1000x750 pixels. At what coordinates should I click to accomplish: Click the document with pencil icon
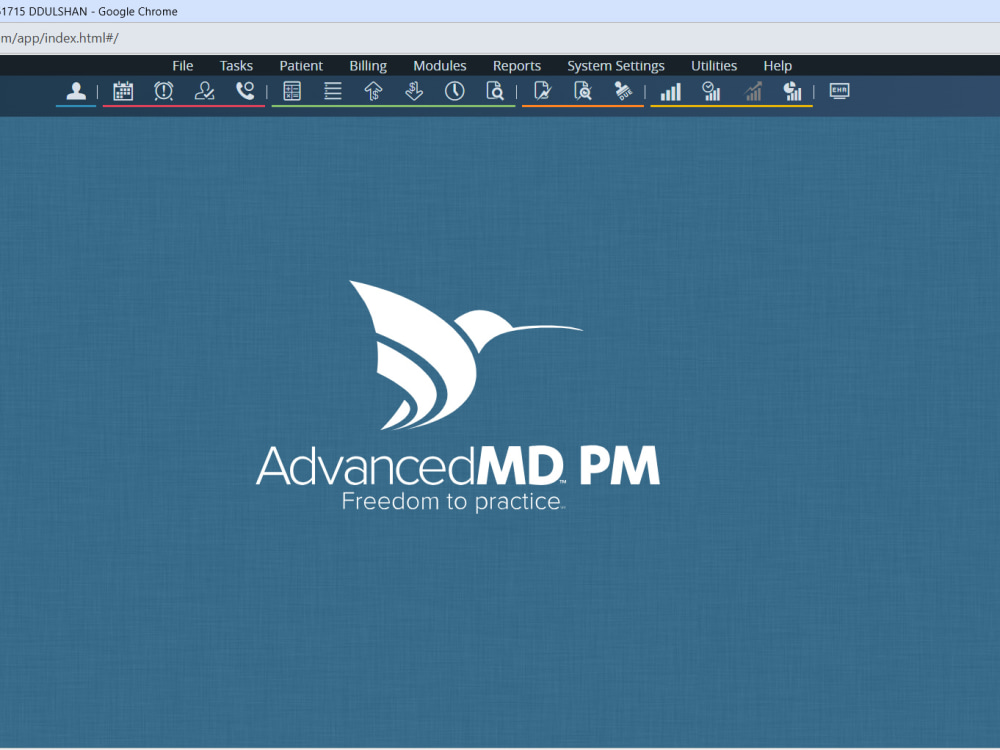point(543,91)
